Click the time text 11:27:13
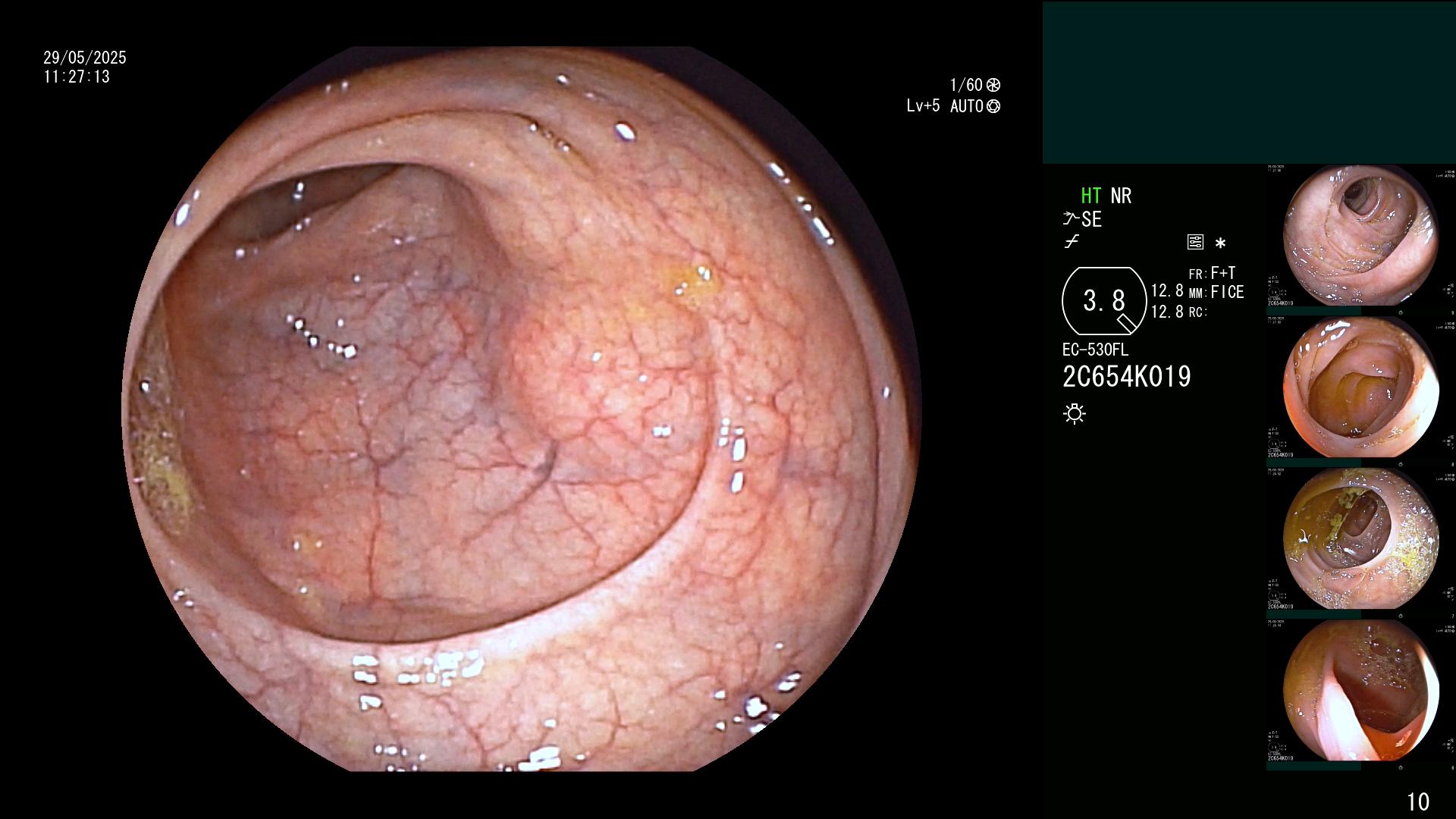The image size is (1456, 819). pyautogui.click(x=77, y=77)
